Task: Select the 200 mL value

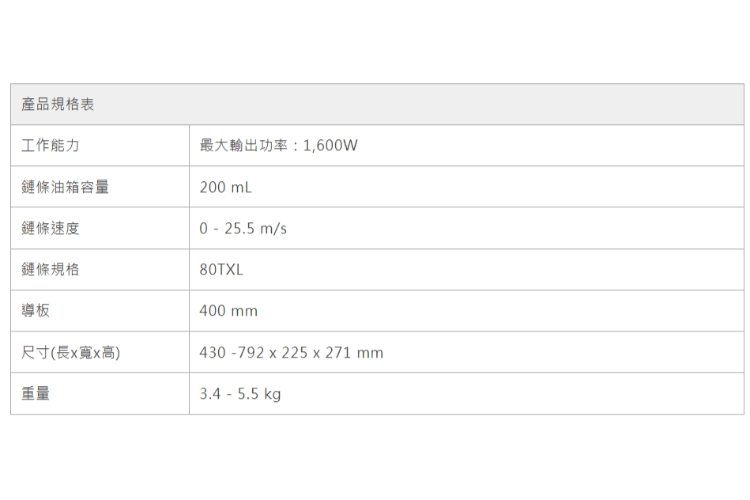Action: [x=226, y=187]
